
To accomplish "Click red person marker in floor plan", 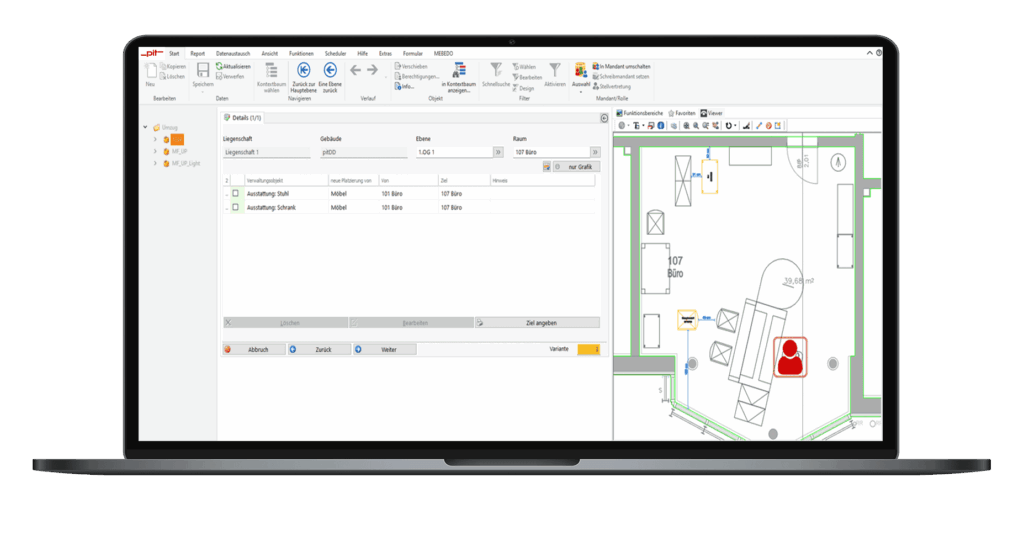I will pyautogui.click(x=791, y=357).
